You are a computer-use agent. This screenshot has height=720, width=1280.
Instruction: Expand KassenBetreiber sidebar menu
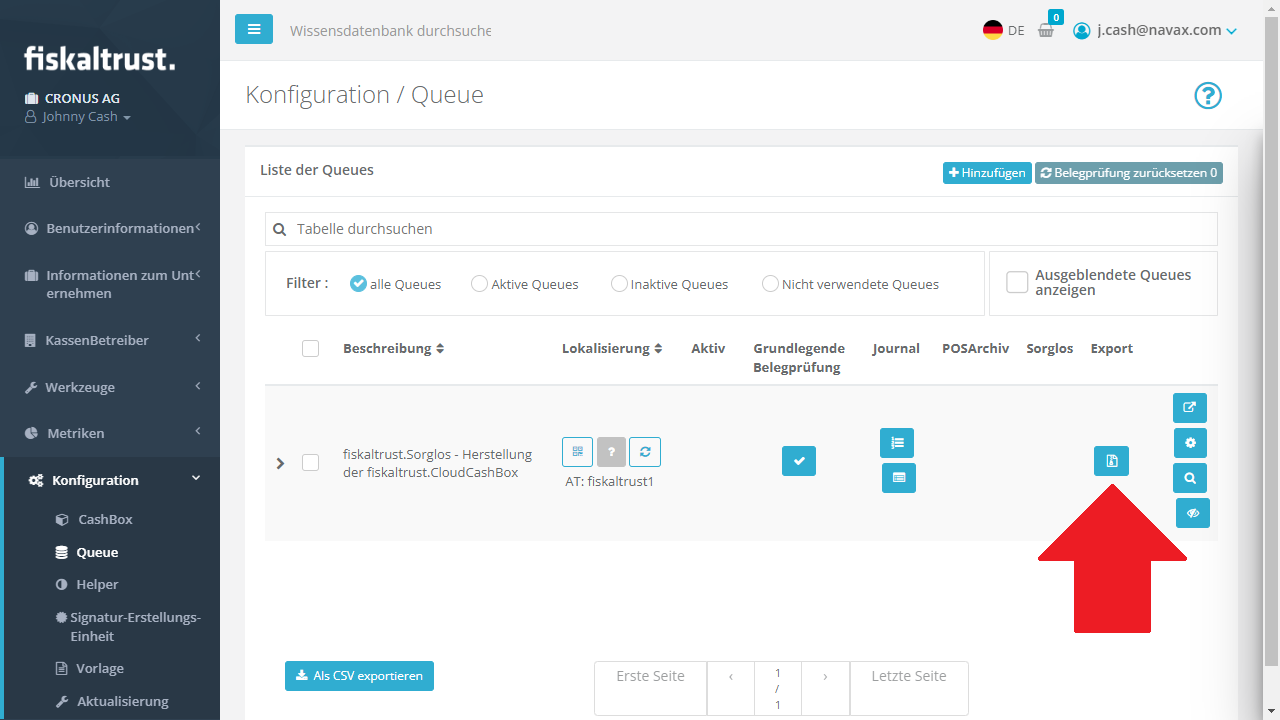tap(110, 340)
